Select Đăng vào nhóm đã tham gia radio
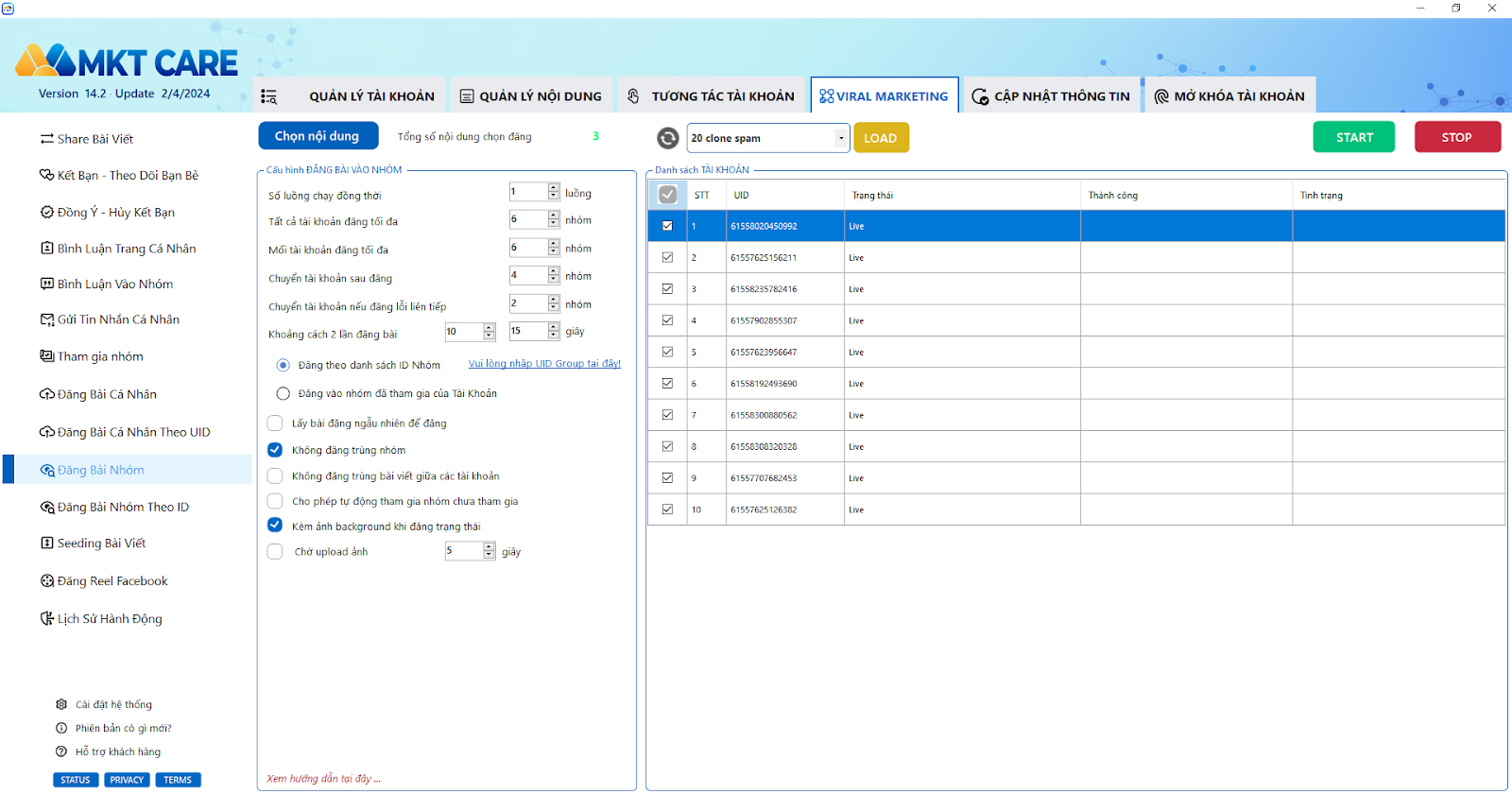 (x=283, y=393)
